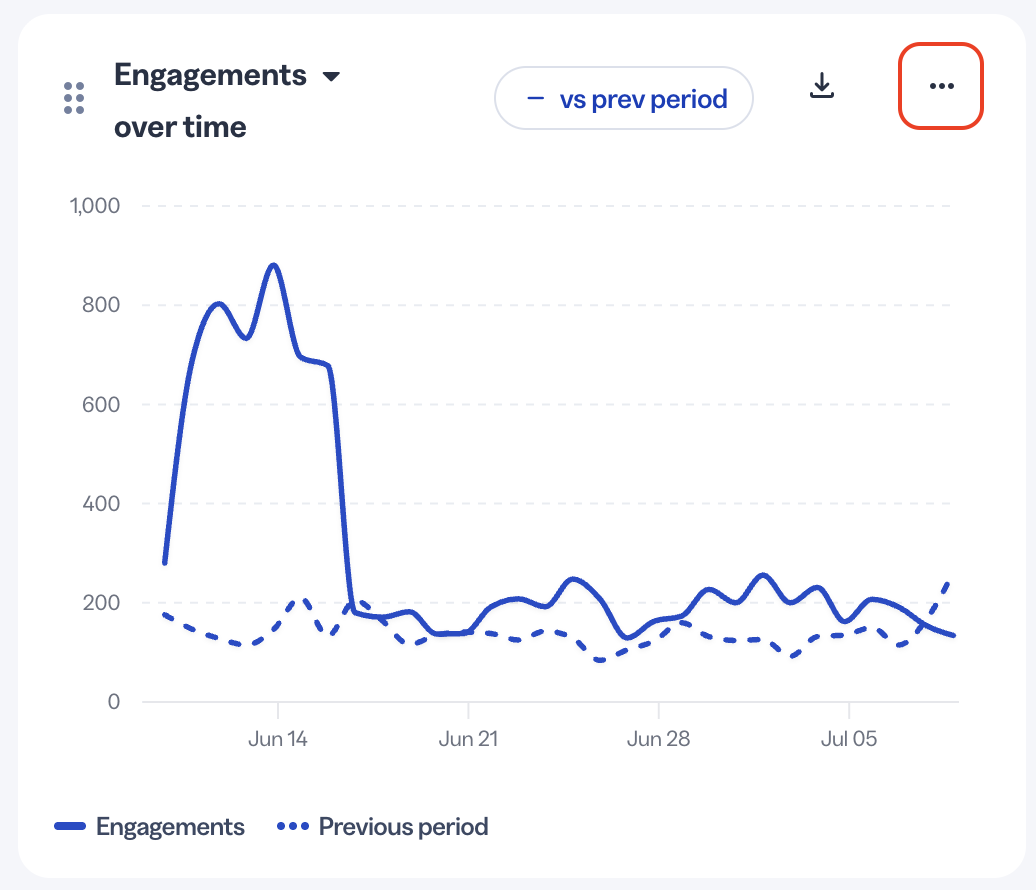Expand the Engagements metric dropdown arrow
This screenshot has width=1036, height=890.
(x=331, y=77)
